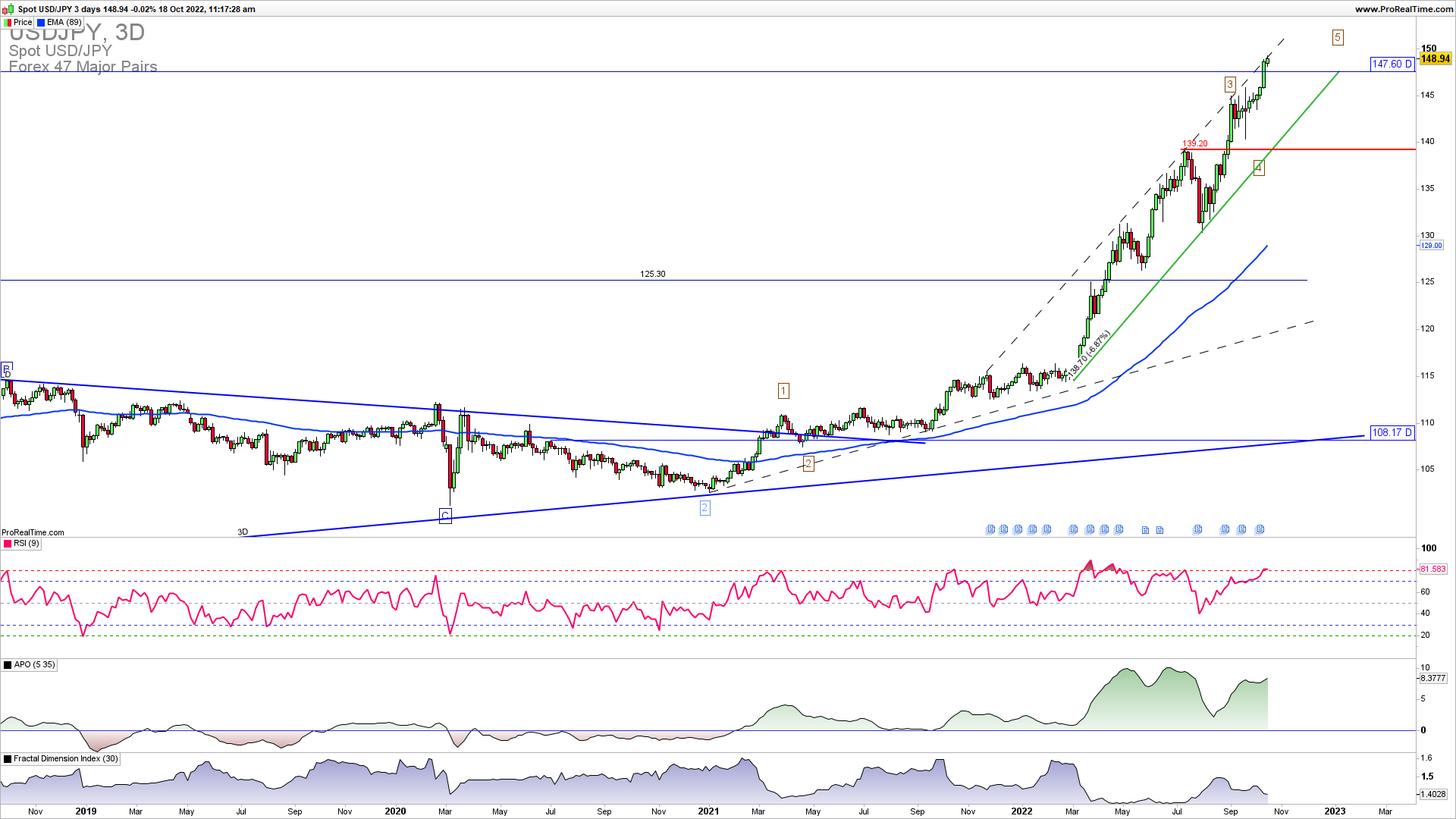1456x819 pixels.
Task: Select the EMA (89) legend tab
Action: click(x=59, y=23)
